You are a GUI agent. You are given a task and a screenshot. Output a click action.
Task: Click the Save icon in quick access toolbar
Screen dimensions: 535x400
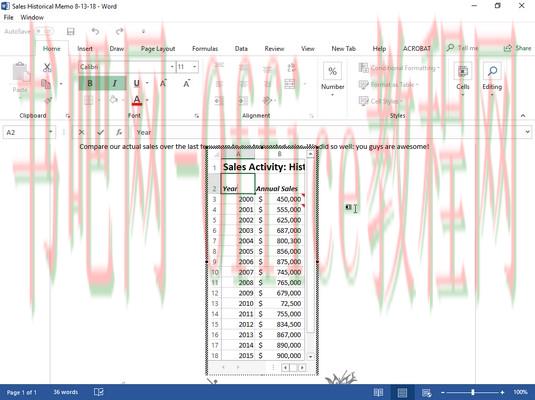click(71, 31)
